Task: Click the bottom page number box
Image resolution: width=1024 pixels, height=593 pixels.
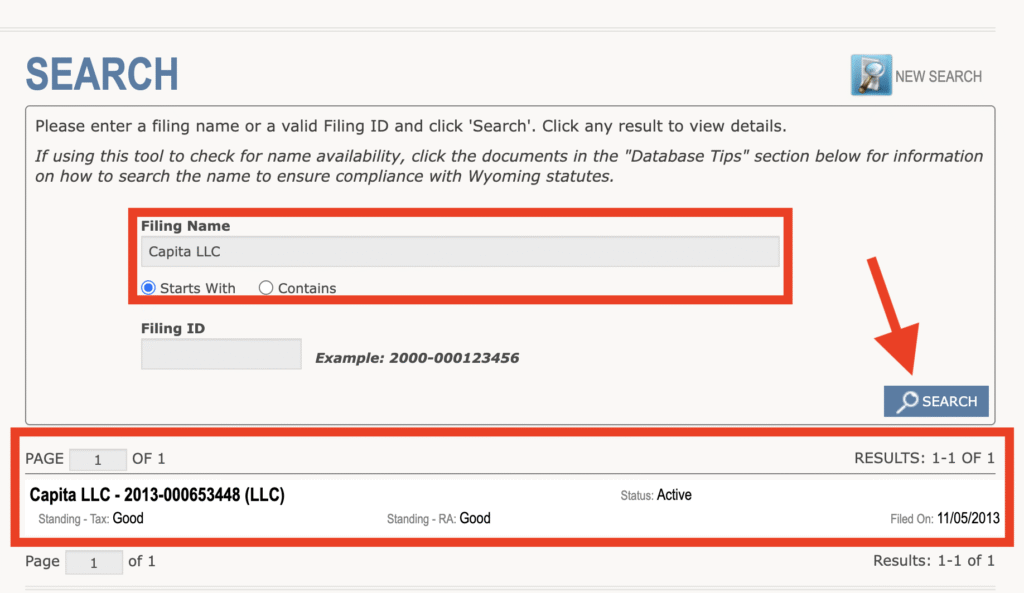Action: 94,562
